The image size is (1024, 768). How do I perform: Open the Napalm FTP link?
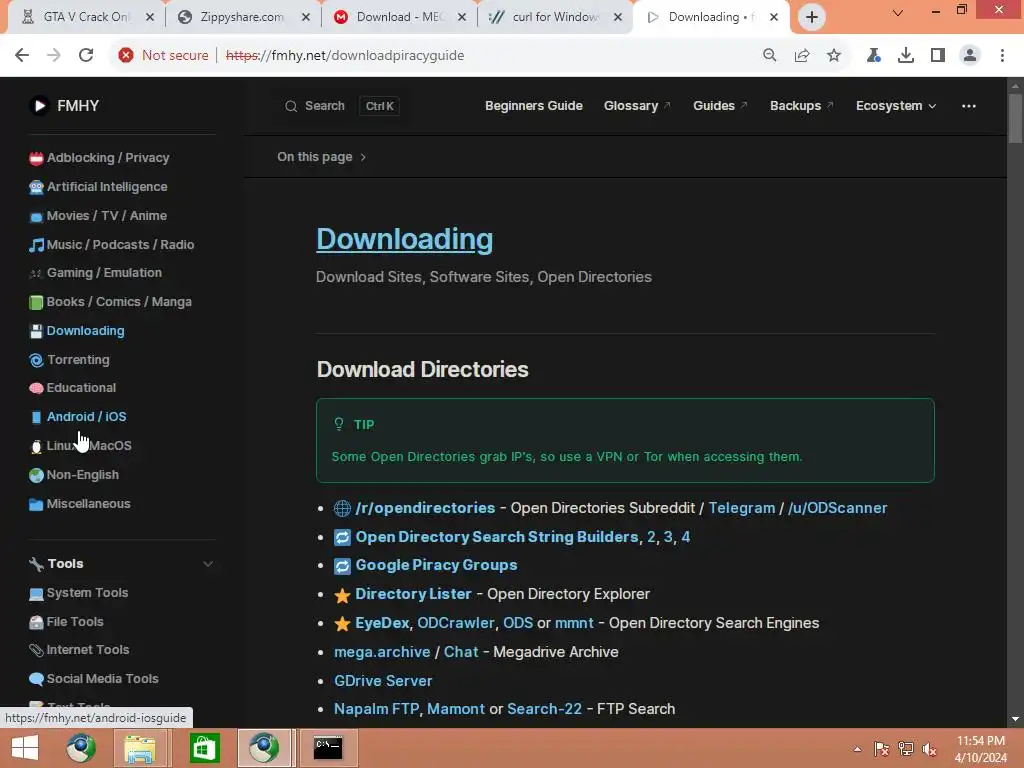376,709
